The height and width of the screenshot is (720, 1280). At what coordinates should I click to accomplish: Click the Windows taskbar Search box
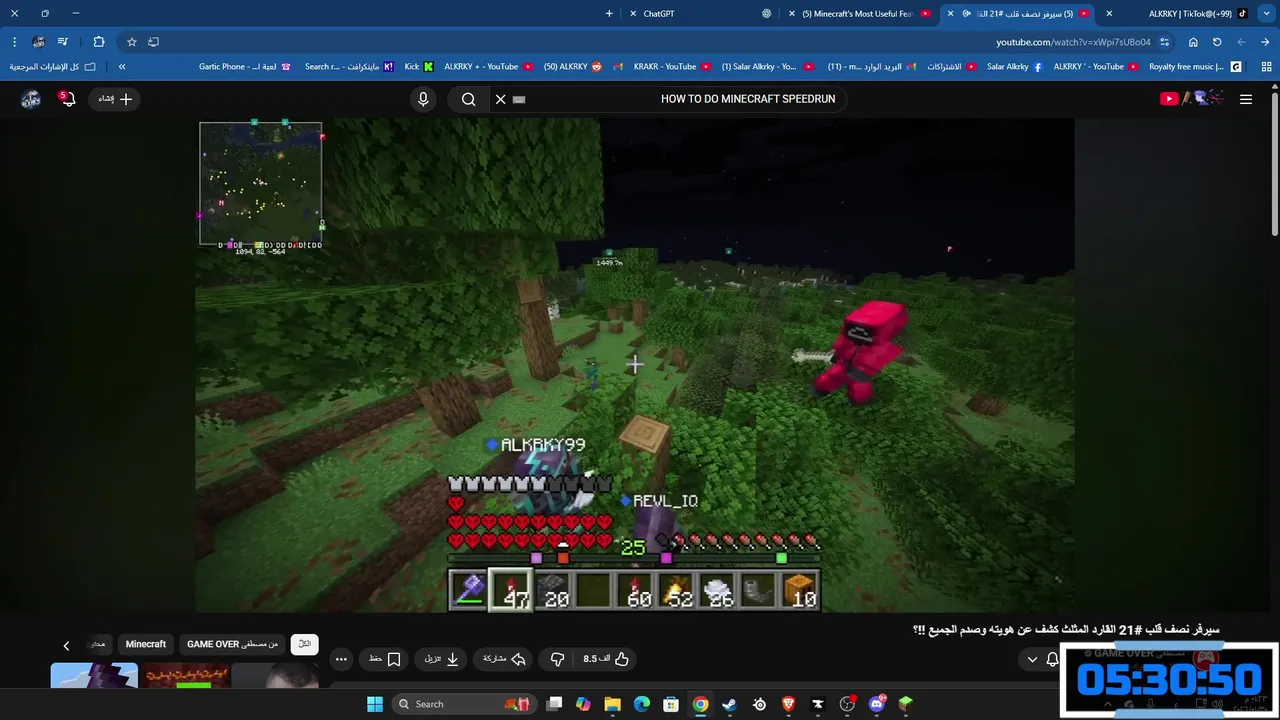(464, 704)
